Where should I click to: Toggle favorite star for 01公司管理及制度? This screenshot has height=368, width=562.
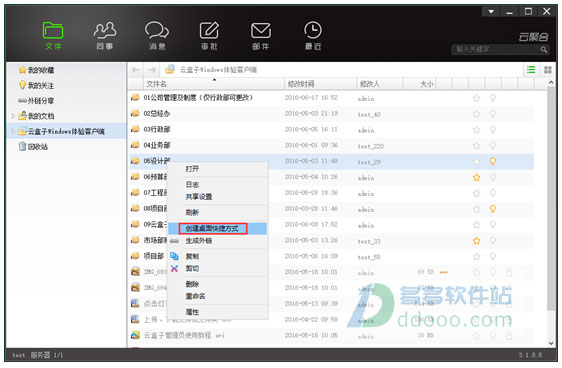pos(476,98)
